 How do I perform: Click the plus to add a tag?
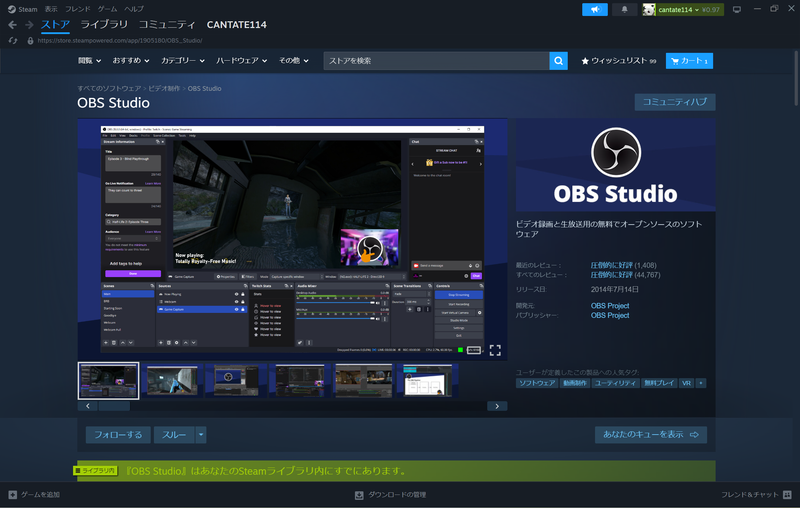[701, 383]
